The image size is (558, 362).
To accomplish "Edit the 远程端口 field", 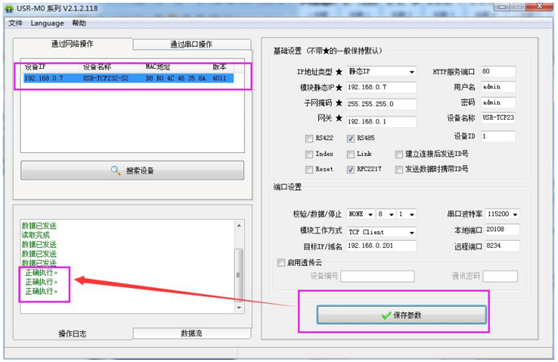I will point(502,246).
